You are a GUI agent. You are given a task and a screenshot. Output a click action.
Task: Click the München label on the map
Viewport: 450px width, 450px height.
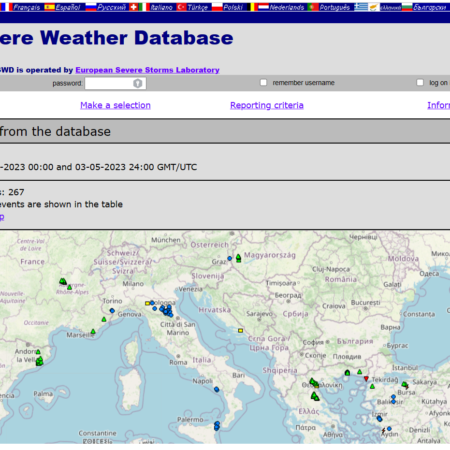tap(166, 240)
